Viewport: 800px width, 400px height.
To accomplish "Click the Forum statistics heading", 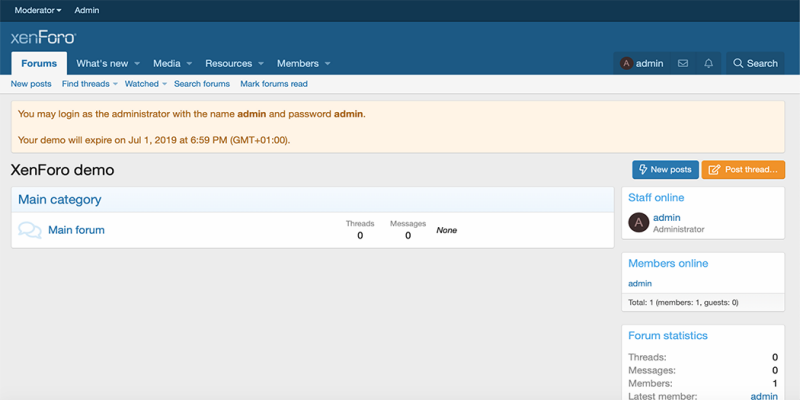I will pos(668,336).
